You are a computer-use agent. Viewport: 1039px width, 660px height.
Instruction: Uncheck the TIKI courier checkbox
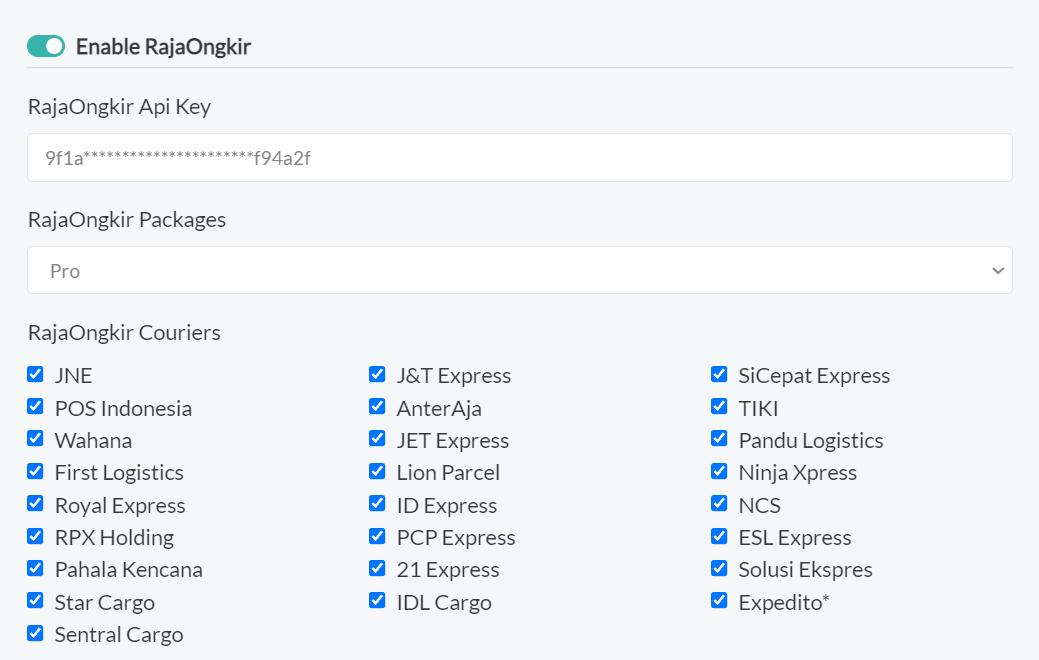coord(719,407)
